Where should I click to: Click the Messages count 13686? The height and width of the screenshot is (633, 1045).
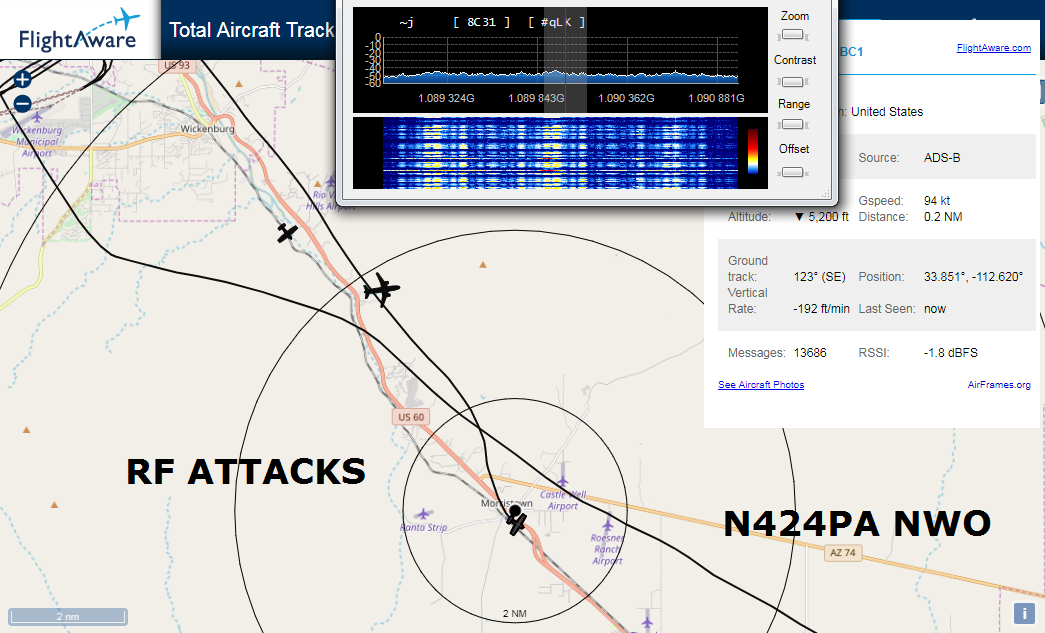810,352
